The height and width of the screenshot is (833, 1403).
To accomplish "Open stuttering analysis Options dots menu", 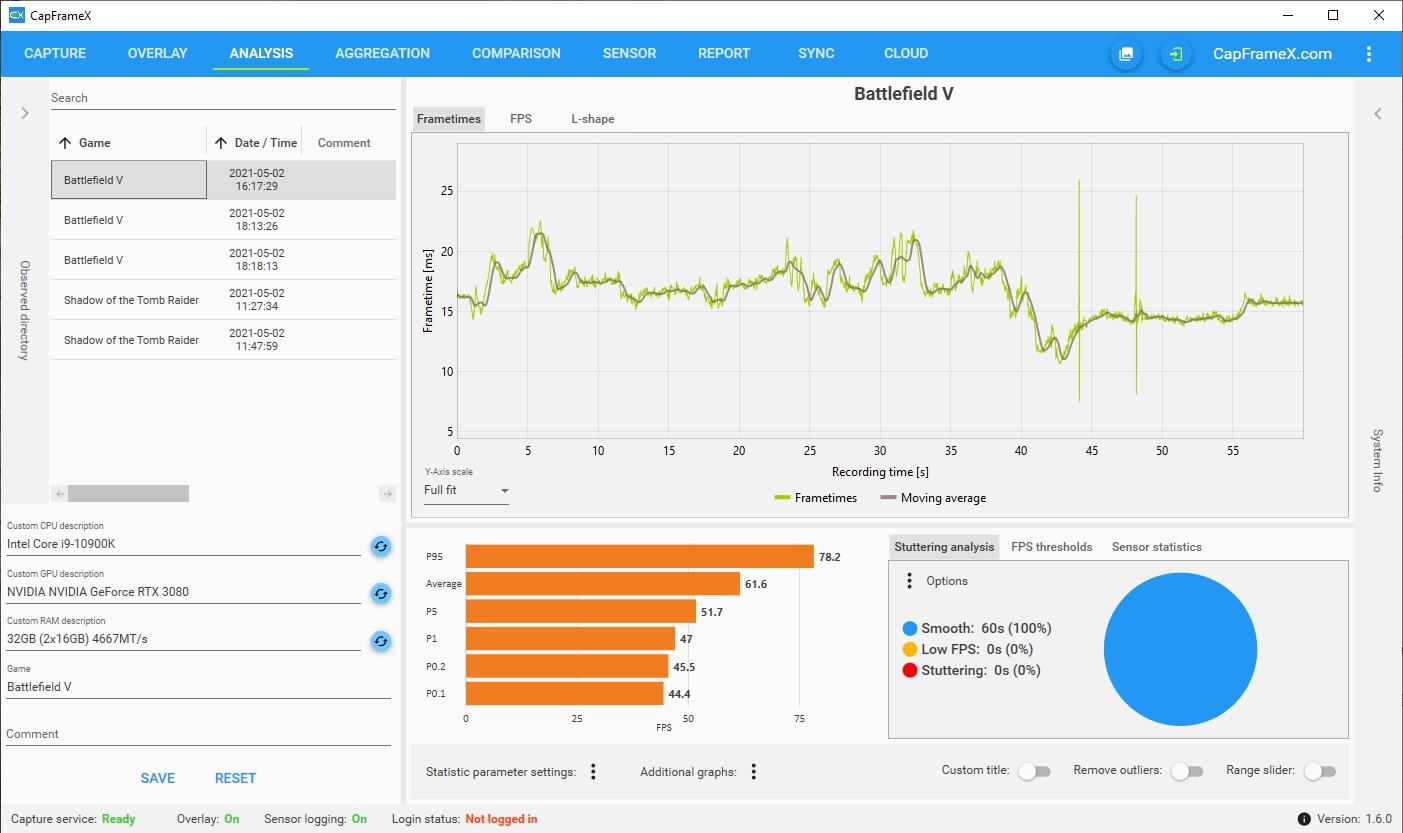I will (909, 581).
